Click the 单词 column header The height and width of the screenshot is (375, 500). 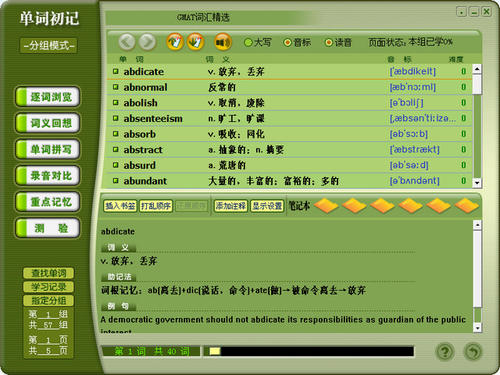pos(131,59)
